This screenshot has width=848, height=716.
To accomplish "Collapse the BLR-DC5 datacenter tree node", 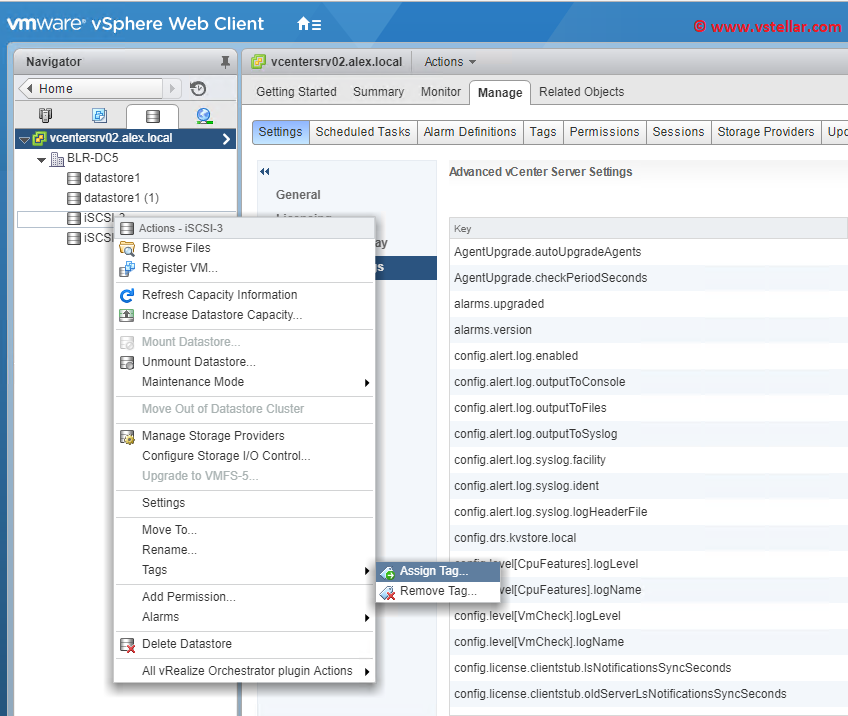I will tap(41, 159).
